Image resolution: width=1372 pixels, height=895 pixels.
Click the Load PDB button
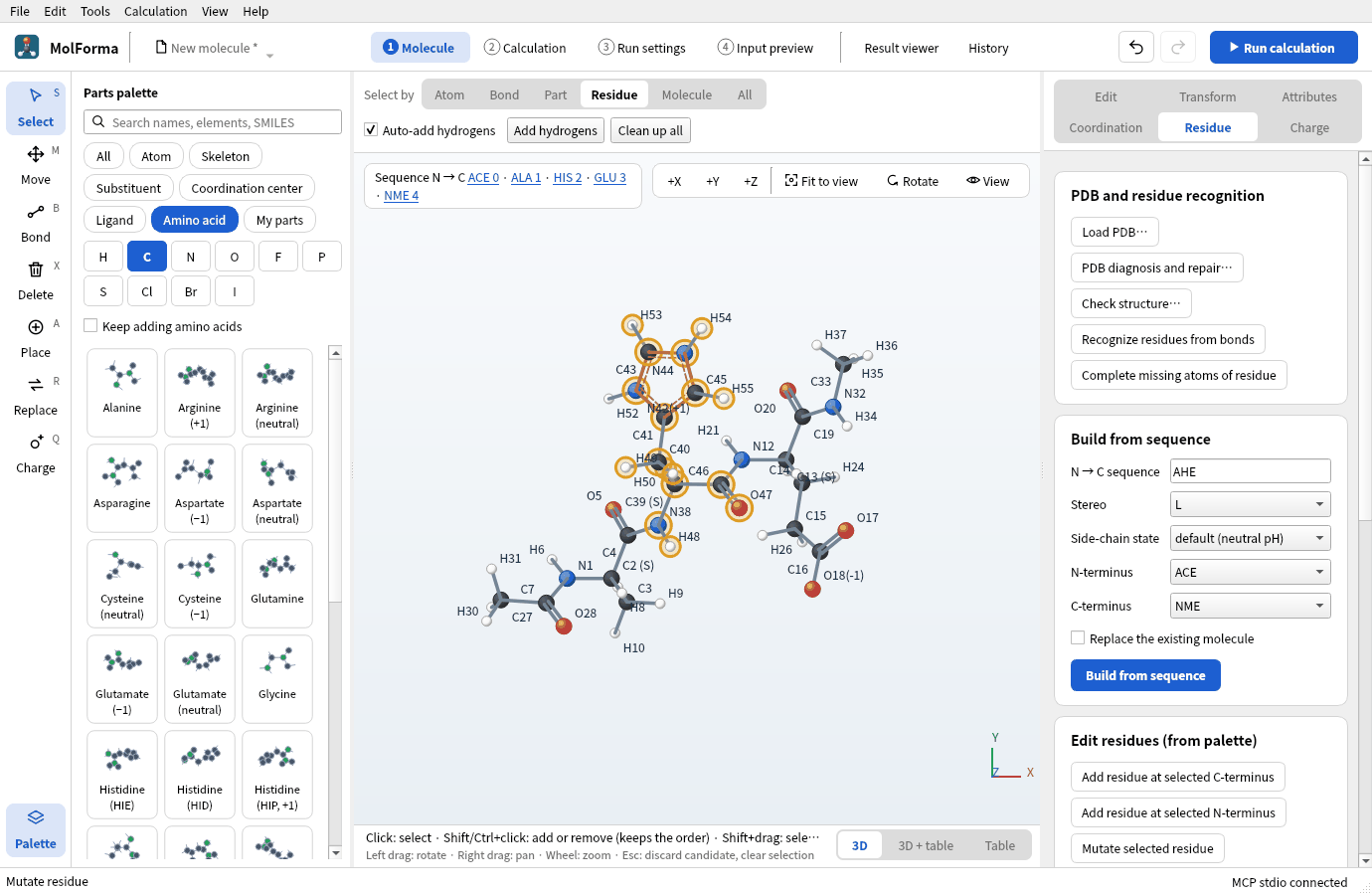[x=1115, y=232]
